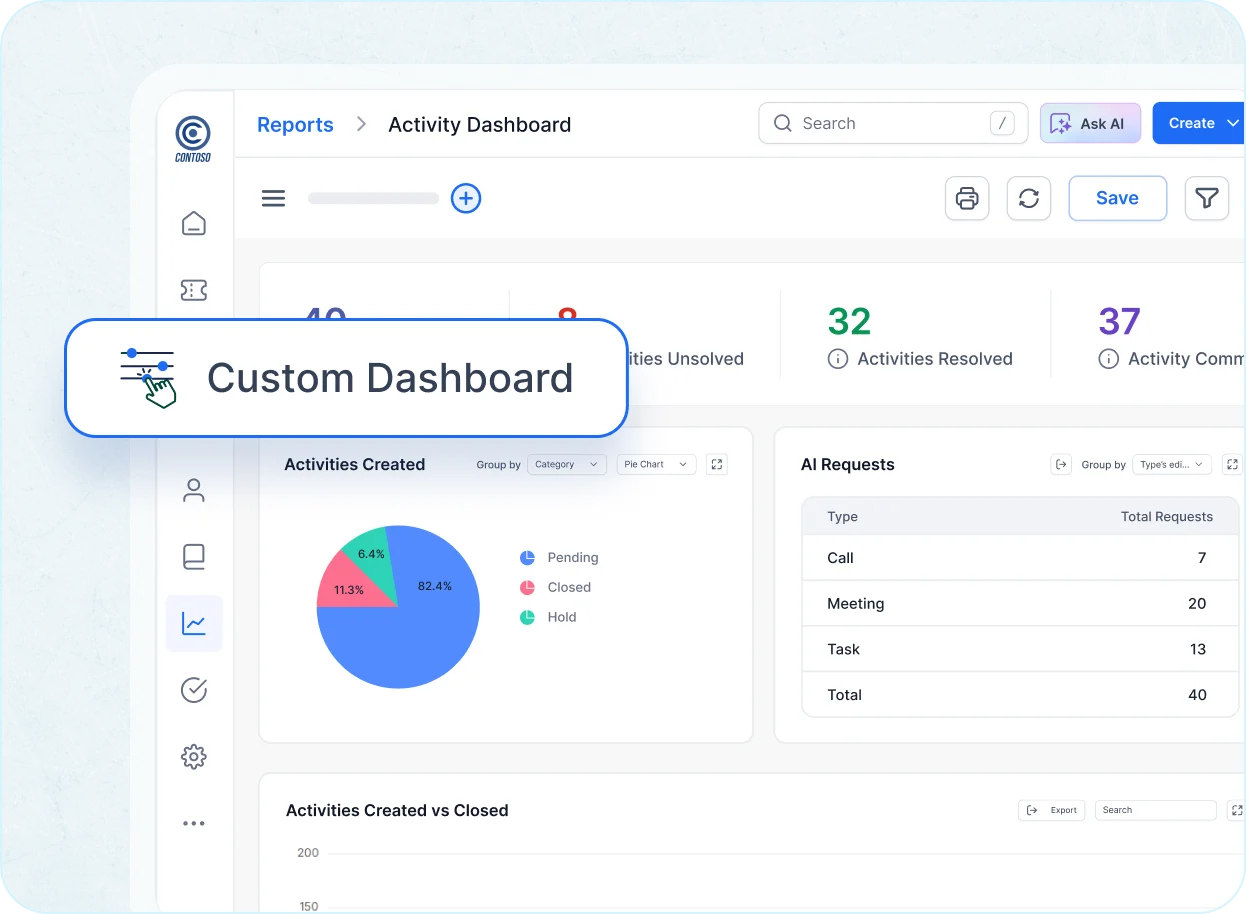Open the Contacts person icon in sidebar
Viewport: 1246px width, 914px height.
(x=194, y=490)
